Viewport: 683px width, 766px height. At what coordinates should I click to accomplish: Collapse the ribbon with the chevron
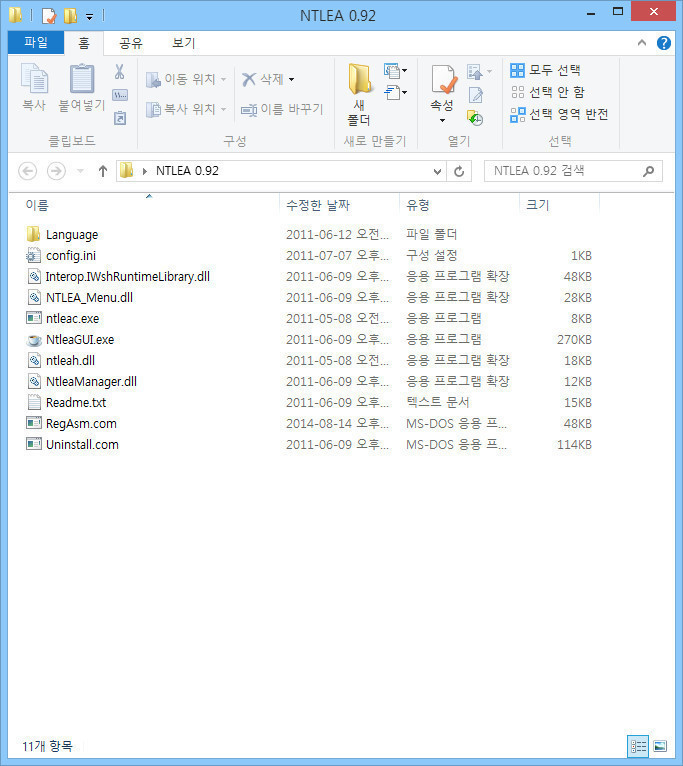pos(641,43)
